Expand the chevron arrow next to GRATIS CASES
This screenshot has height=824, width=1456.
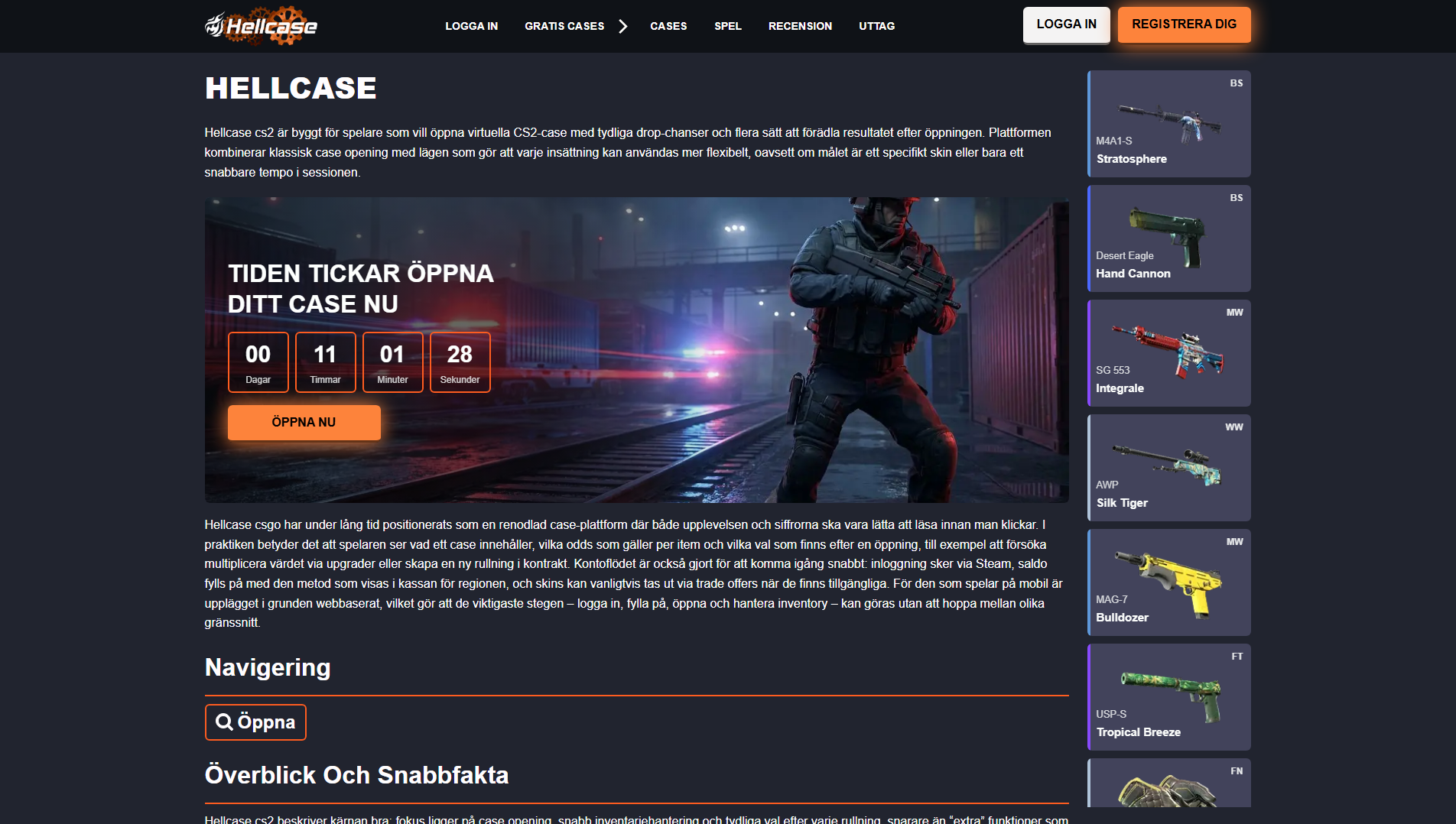(622, 26)
